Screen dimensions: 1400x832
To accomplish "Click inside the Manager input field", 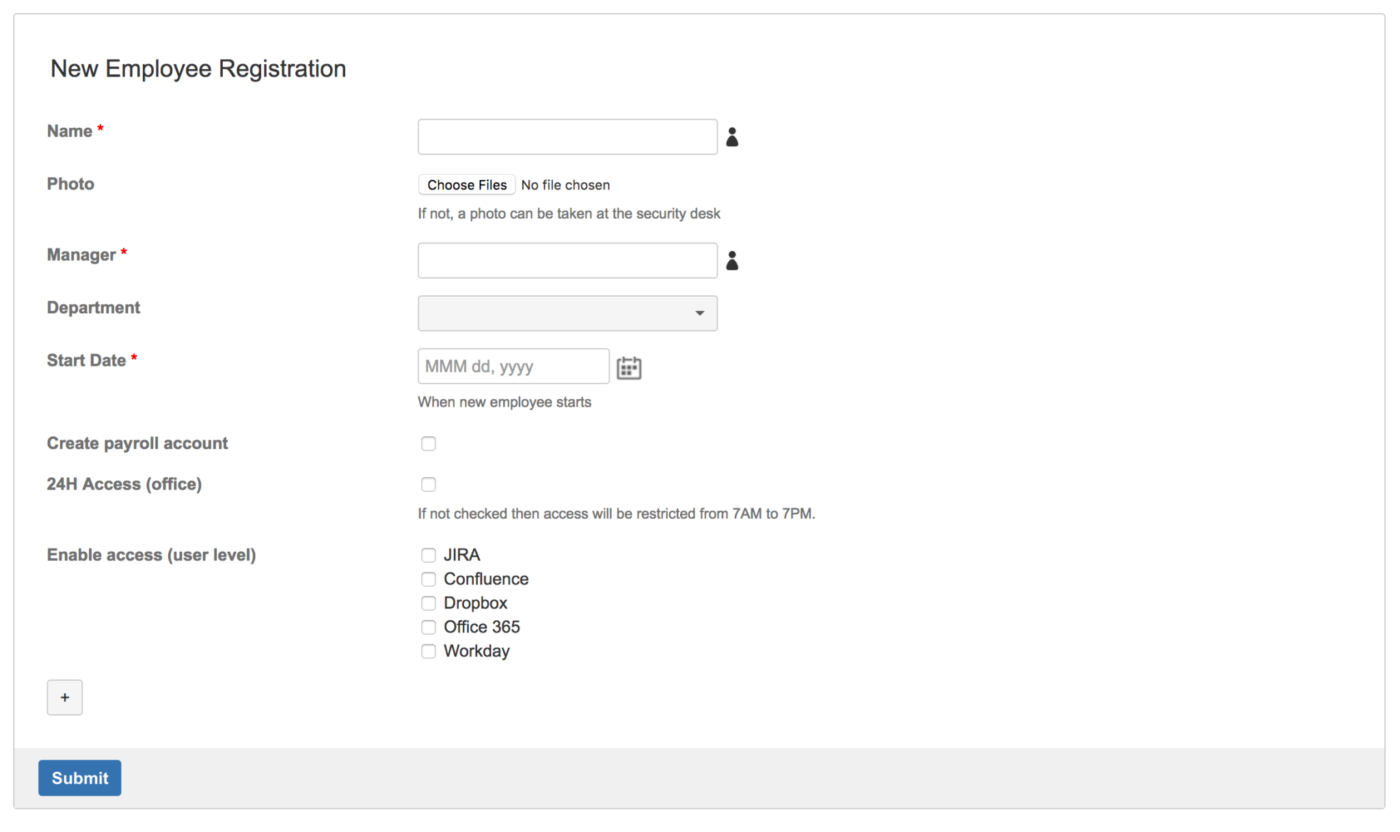I will tap(567, 260).
